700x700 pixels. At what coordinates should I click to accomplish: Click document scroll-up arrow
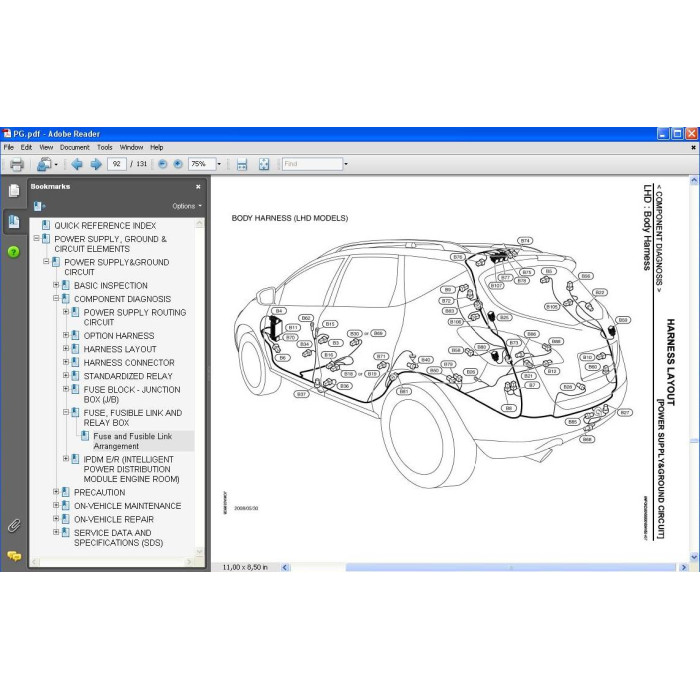coord(694,181)
